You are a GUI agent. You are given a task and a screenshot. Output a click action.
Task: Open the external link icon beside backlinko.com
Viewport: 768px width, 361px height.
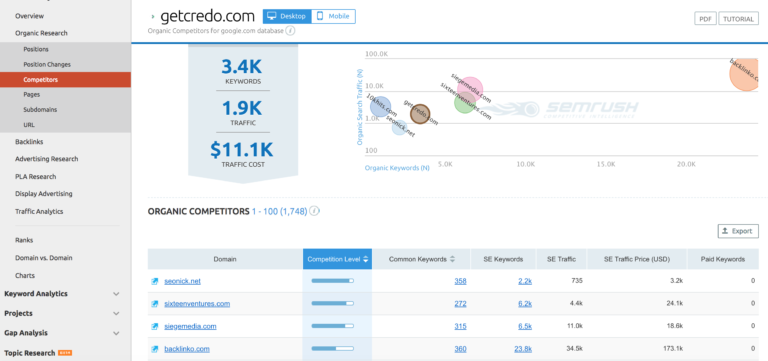pos(155,349)
